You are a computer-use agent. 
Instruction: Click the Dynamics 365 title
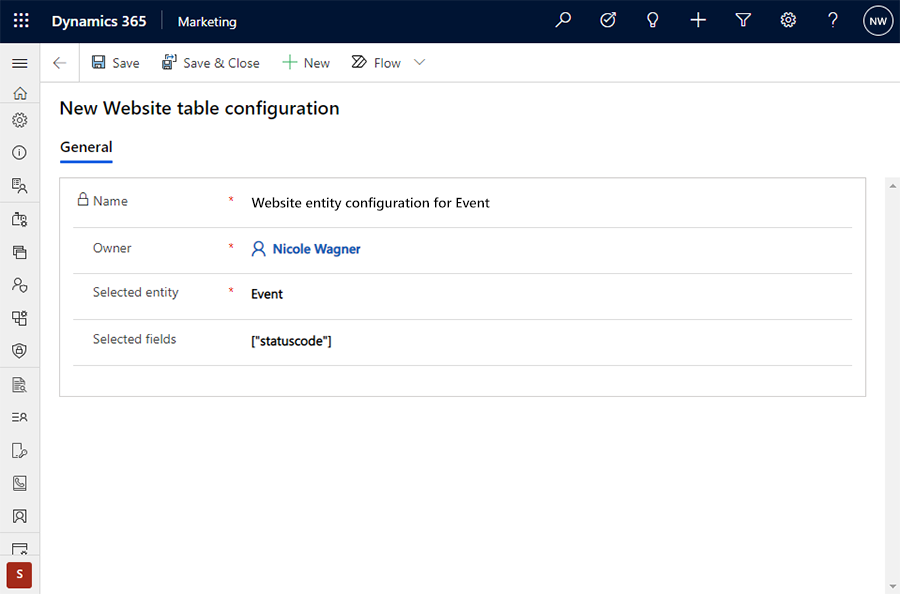99,21
